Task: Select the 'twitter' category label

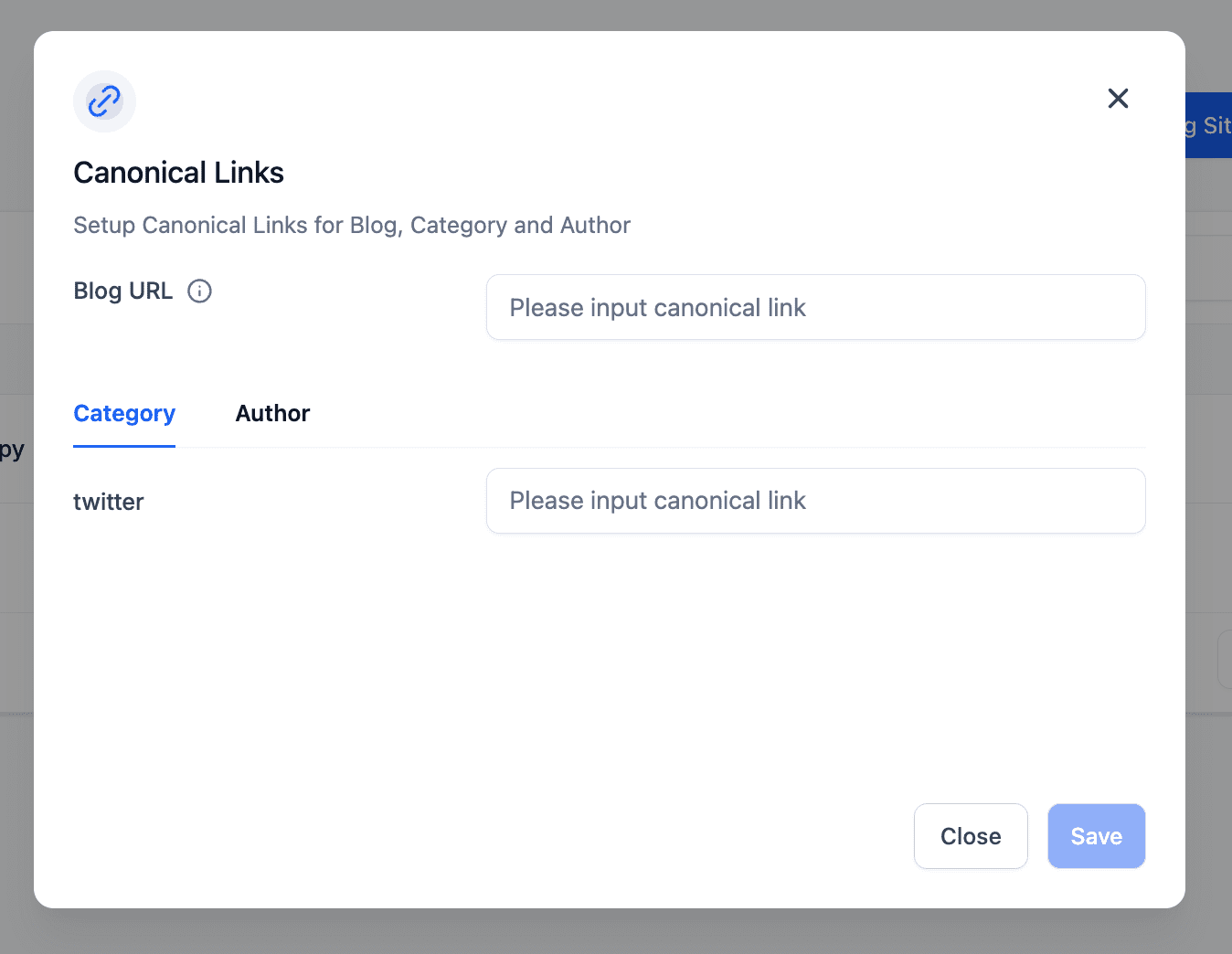Action: point(109,502)
